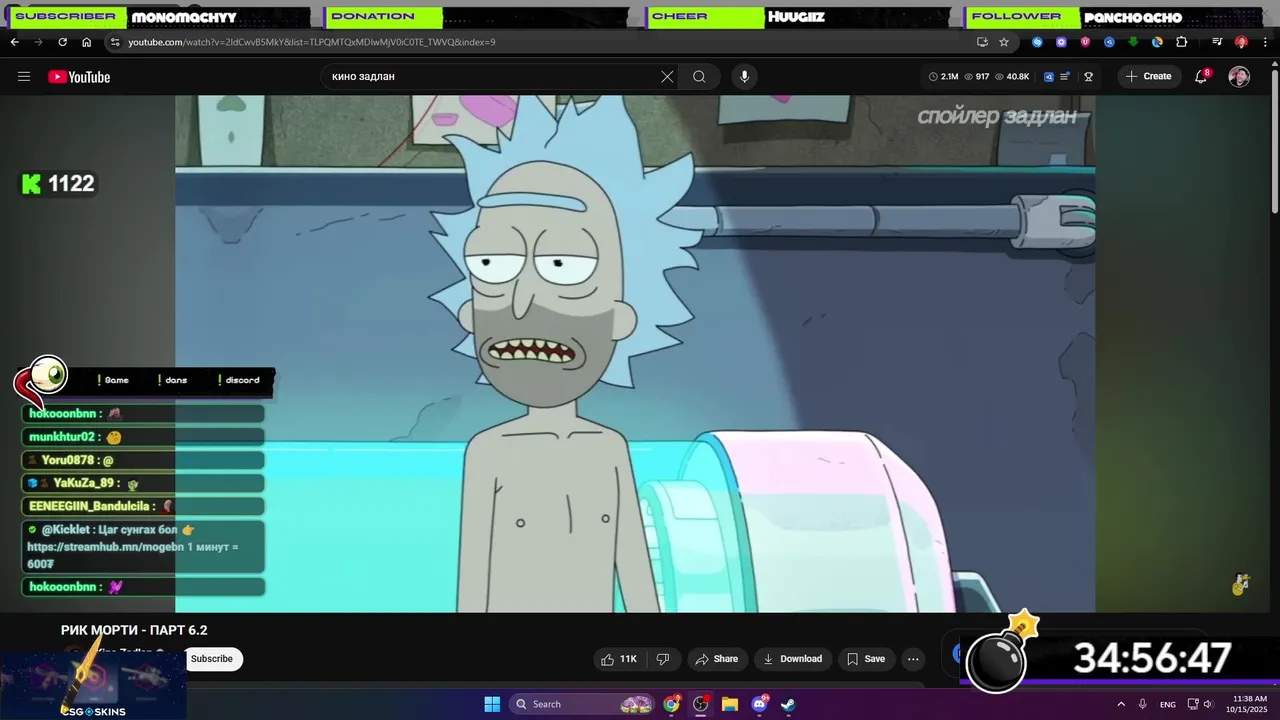This screenshot has height=720, width=1280.
Task: Go back in the browser
Action: coord(14,42)
